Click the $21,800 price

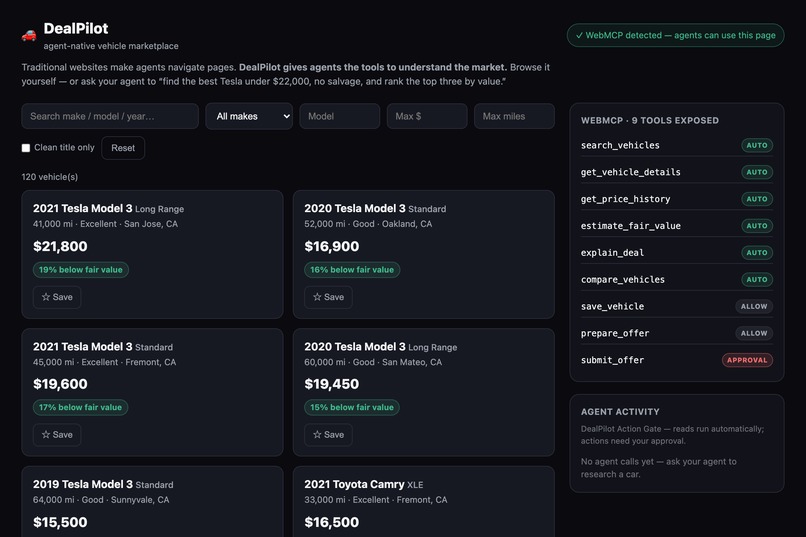pos(60,246)
